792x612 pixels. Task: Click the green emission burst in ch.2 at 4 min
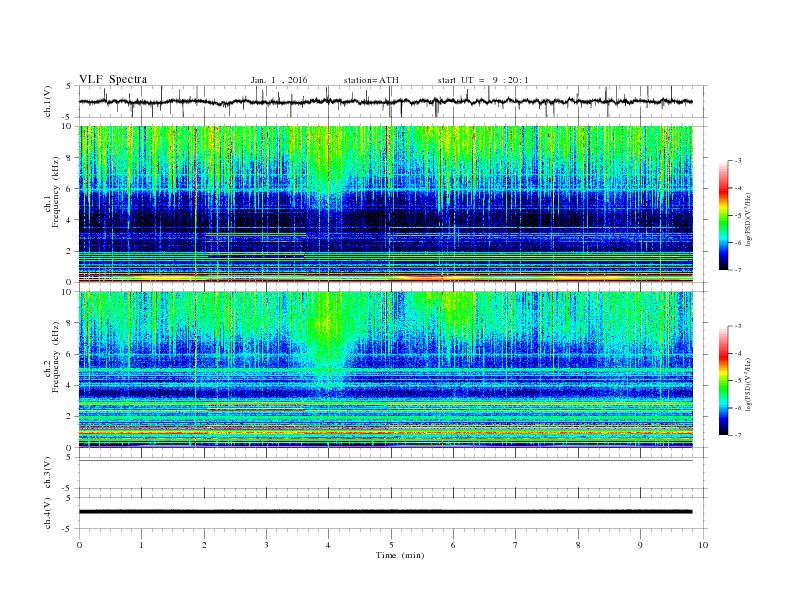click(x=327, y=333)
